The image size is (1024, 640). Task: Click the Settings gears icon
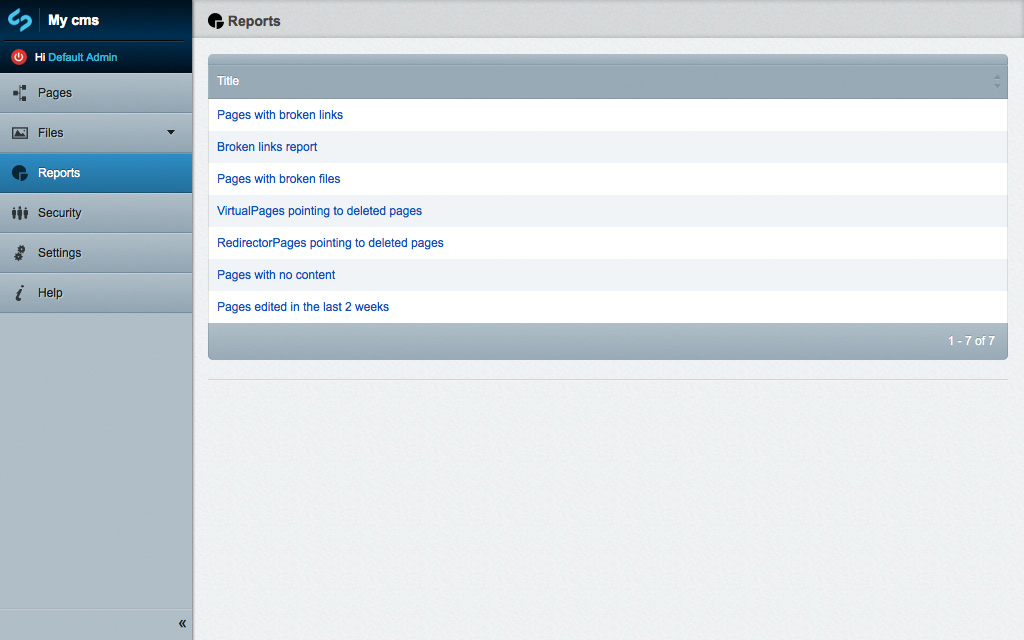click(x=20, y=253)
